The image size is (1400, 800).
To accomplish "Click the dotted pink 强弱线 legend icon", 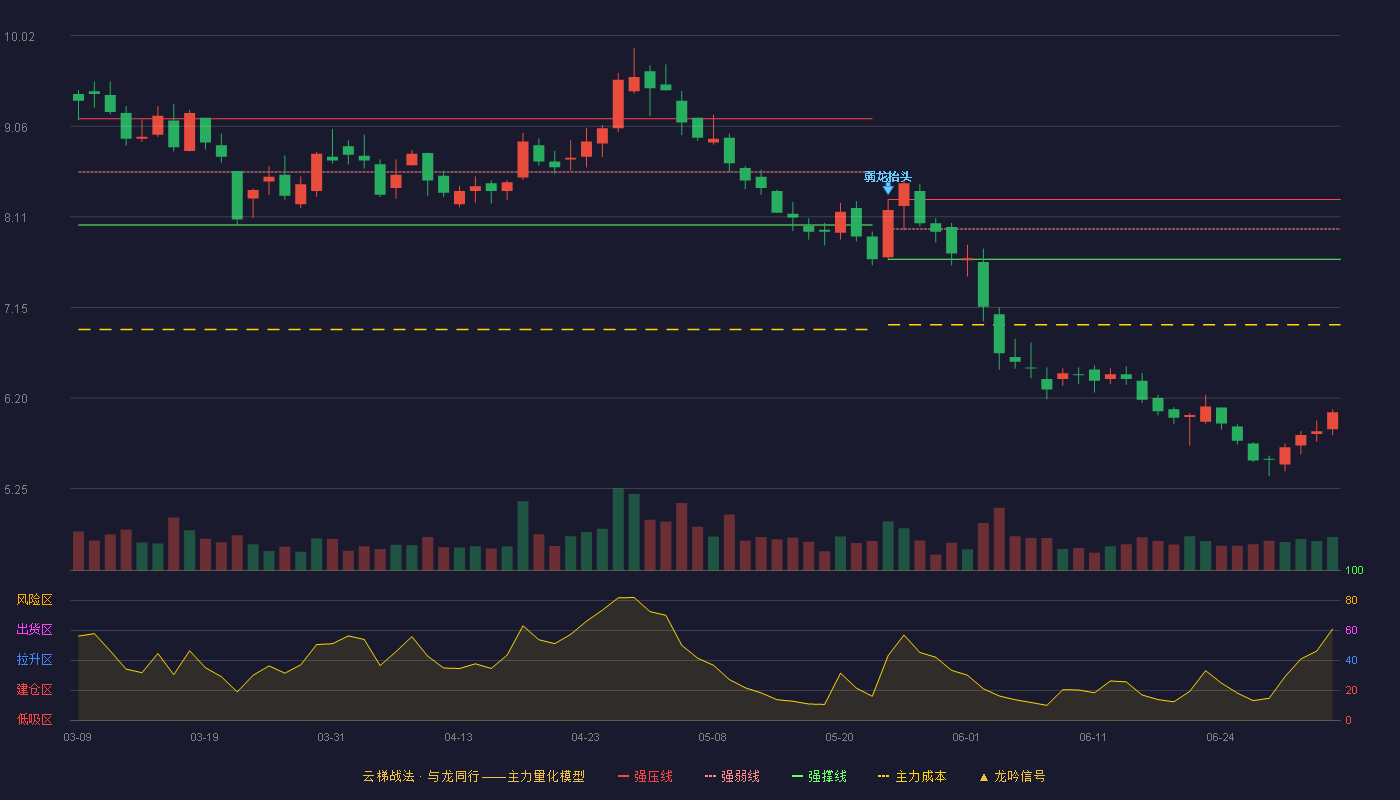I will click(711, 776).
